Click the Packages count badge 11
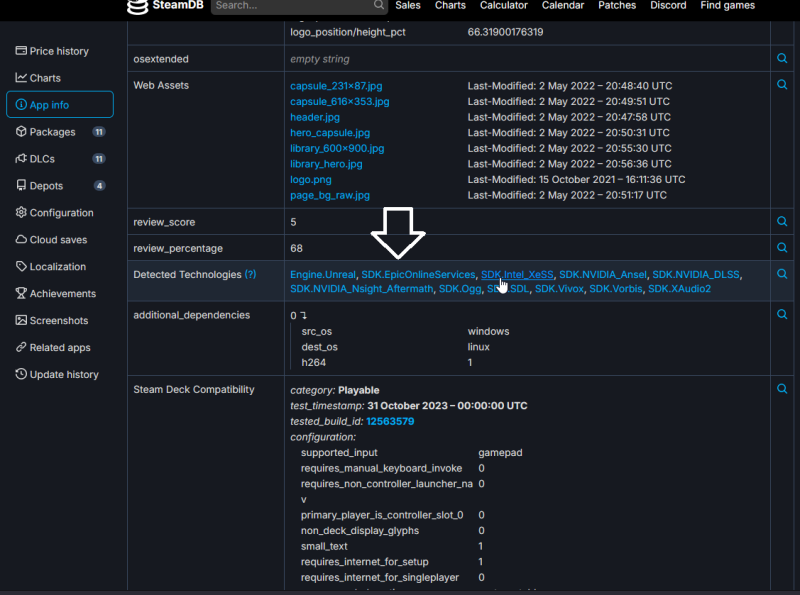This screenshot has width=800, height=595. (x=98, y=132)
